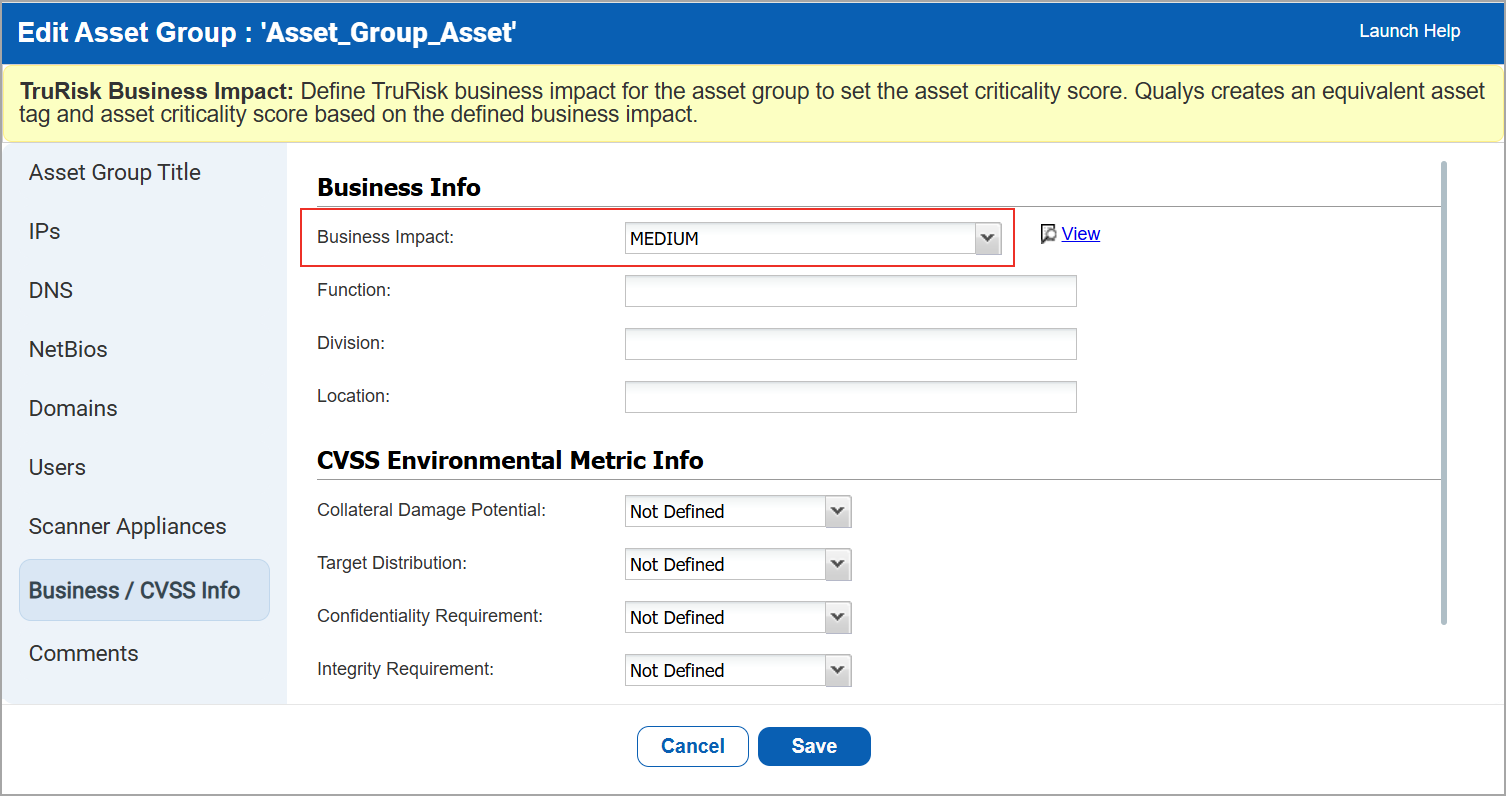Open the View link for asset criticality

click(1080, 233)
